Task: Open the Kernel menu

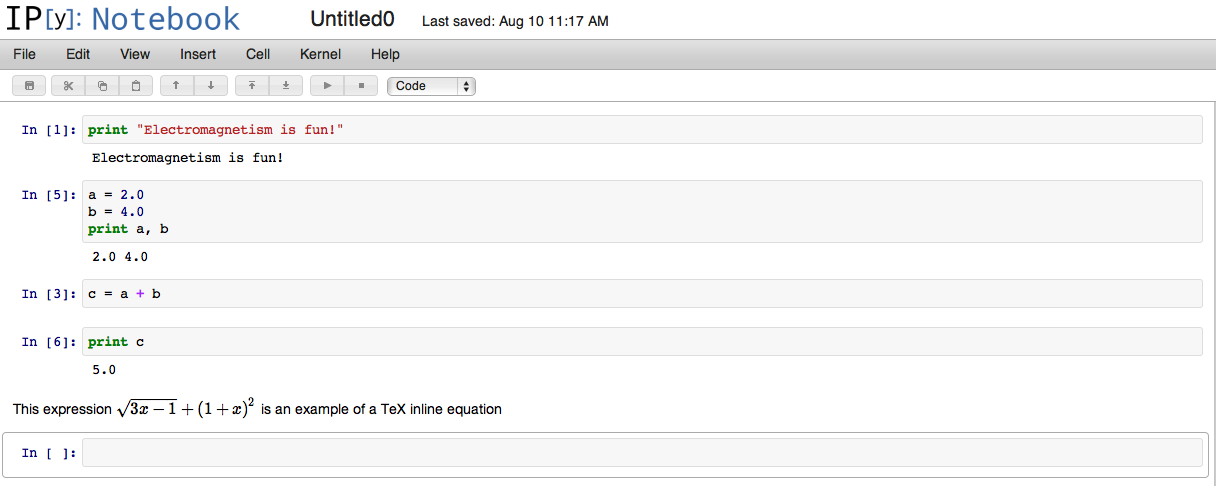Action: tap(320, 54)
